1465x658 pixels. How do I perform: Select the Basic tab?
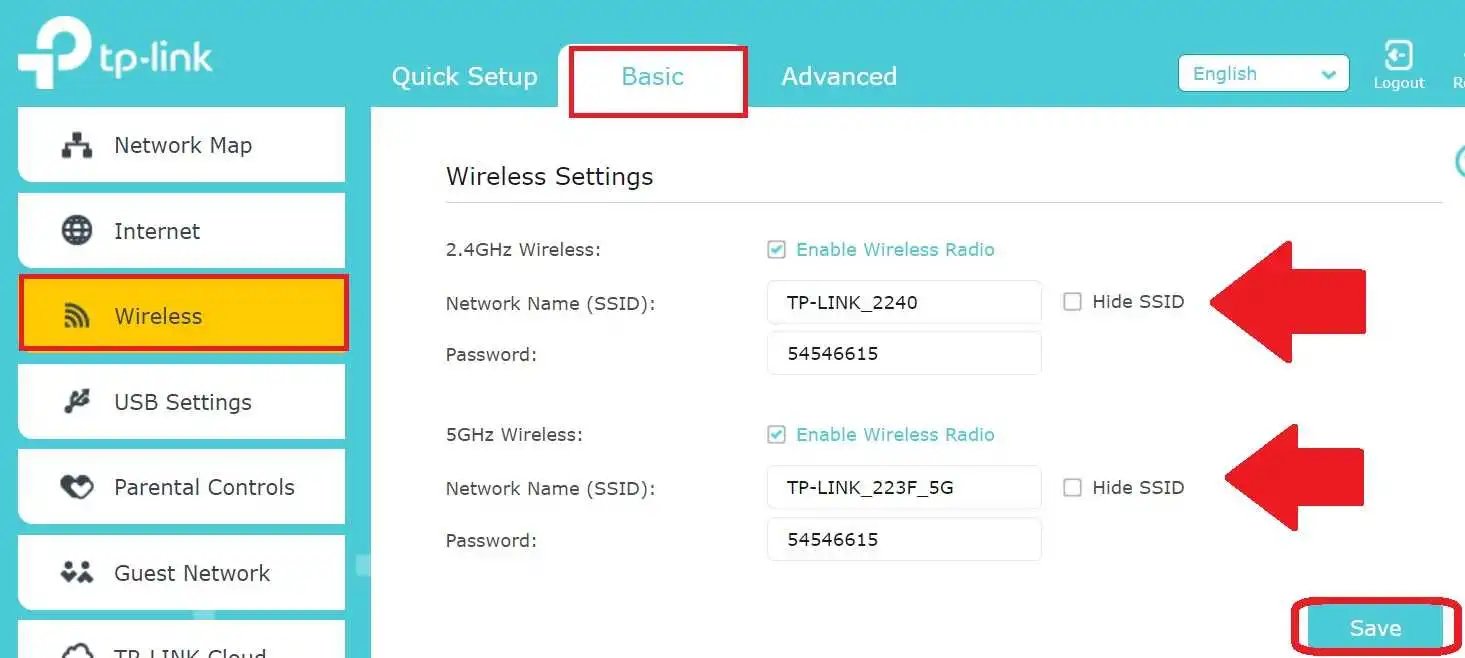click(x=653, y=77)
